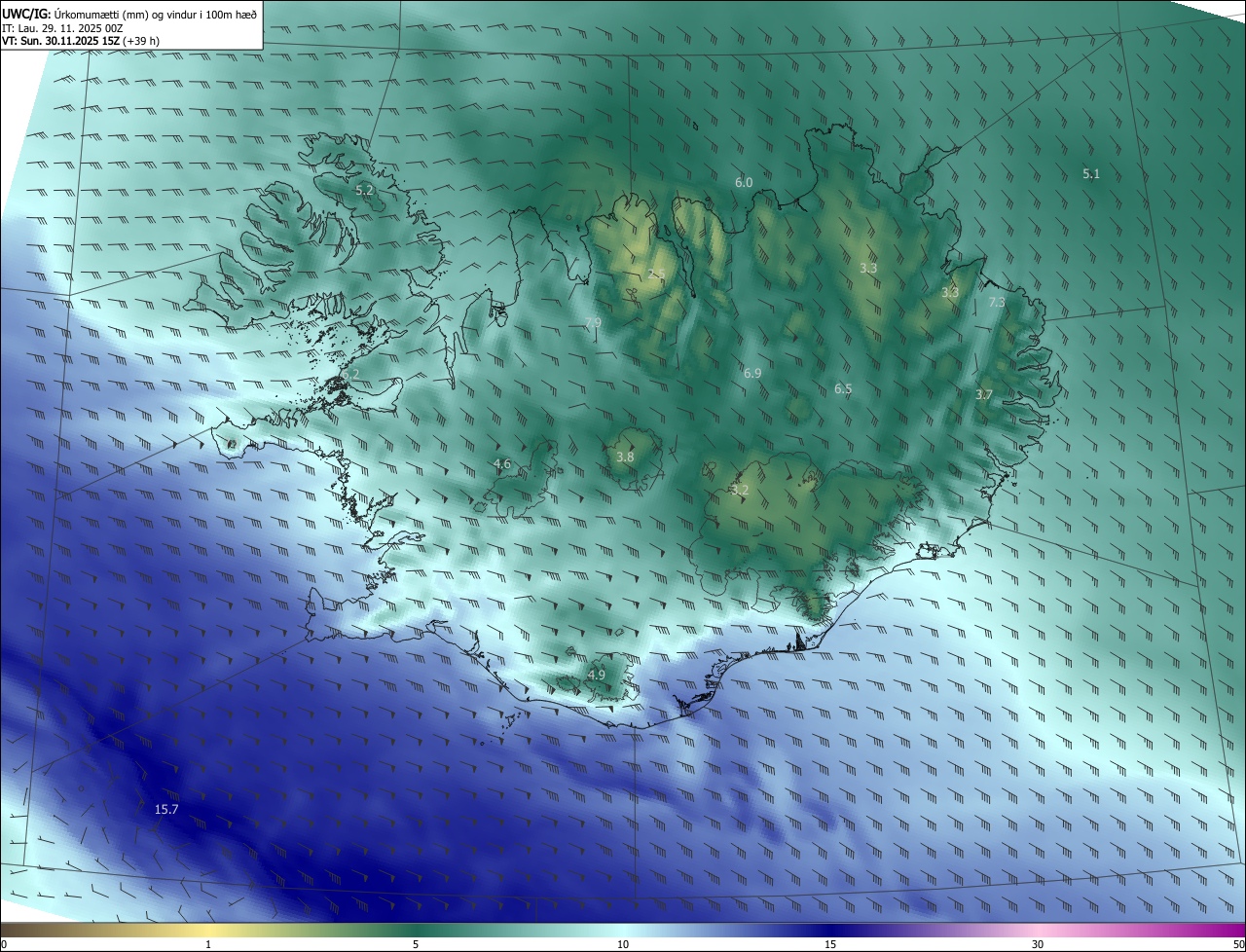Click the 3.8 value label on the glacier
1246x952 pixels.
pos(625,457)
